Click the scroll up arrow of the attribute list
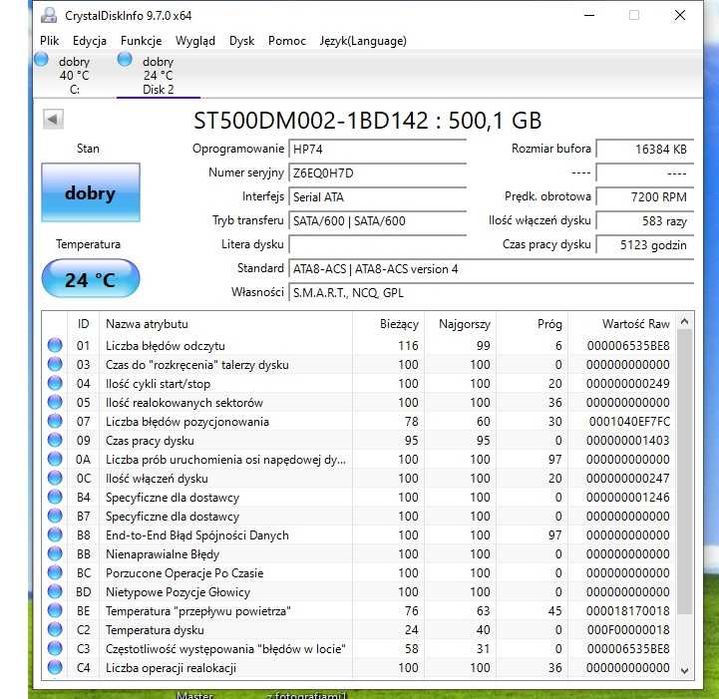This screenshot has height=699, width=719. 685,322
